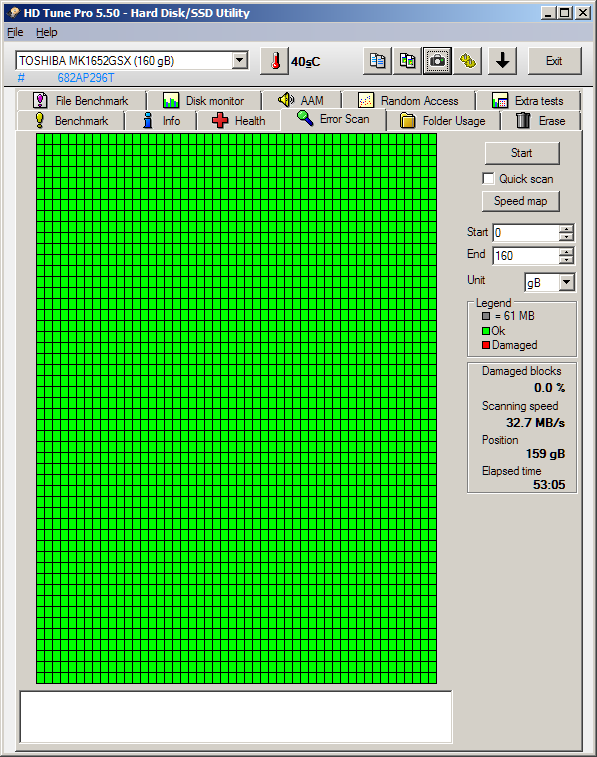
Task: Switch to the Benchmark tab
Action: (x=71, y=121)
